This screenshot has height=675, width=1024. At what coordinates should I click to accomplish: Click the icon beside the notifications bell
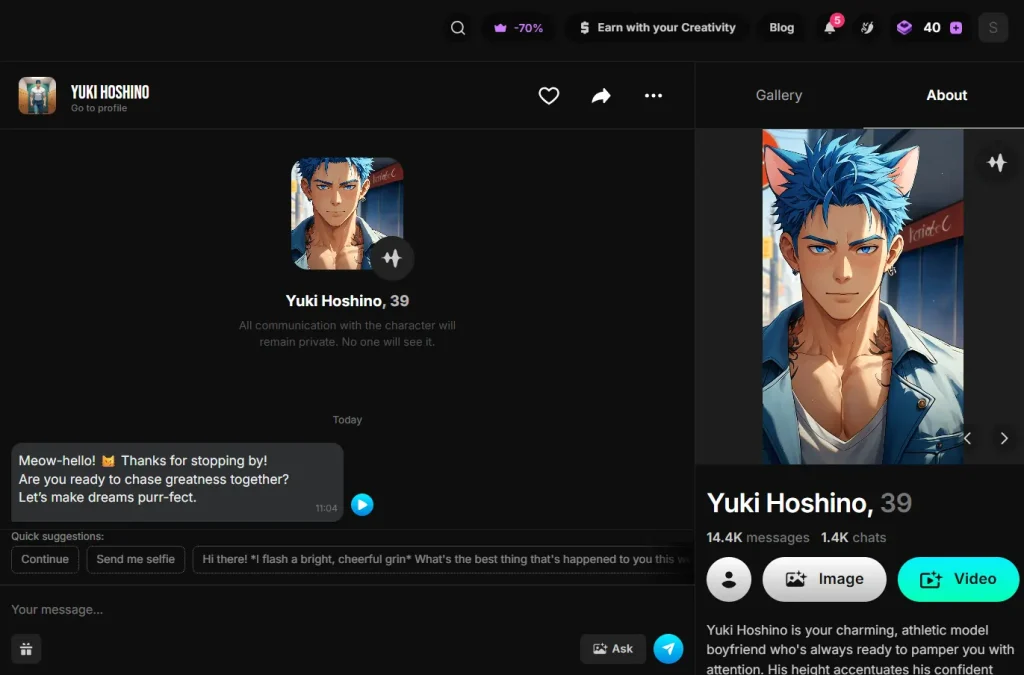point(867,28)
